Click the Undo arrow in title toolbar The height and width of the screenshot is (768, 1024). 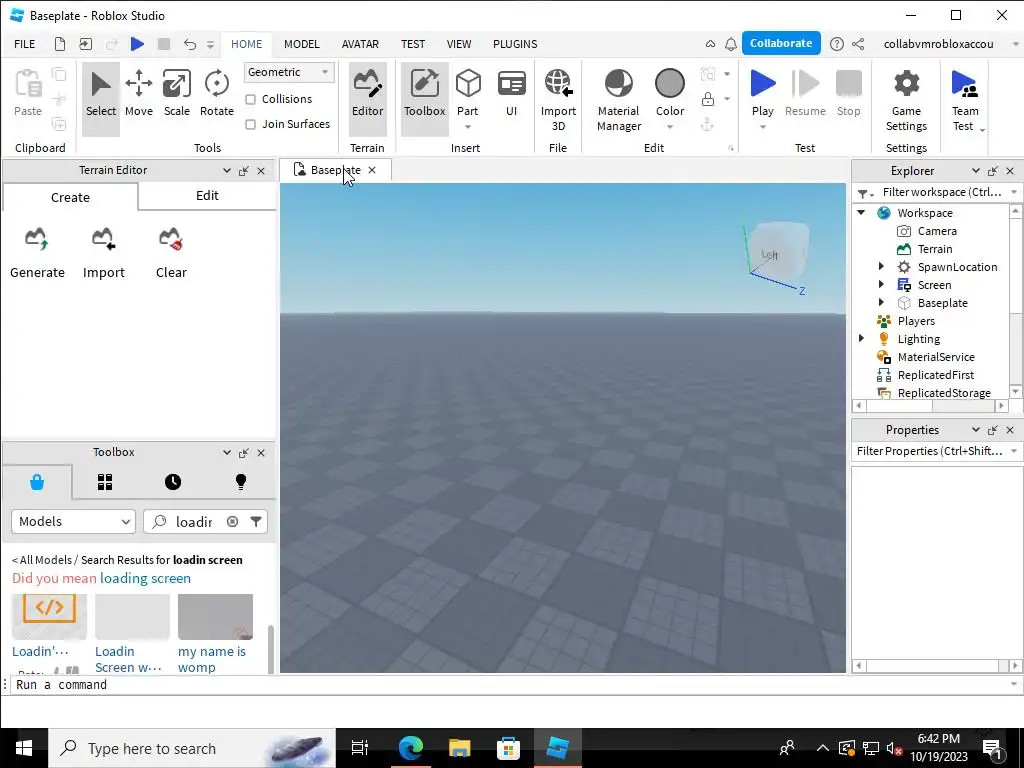click(x=189, y=44)
